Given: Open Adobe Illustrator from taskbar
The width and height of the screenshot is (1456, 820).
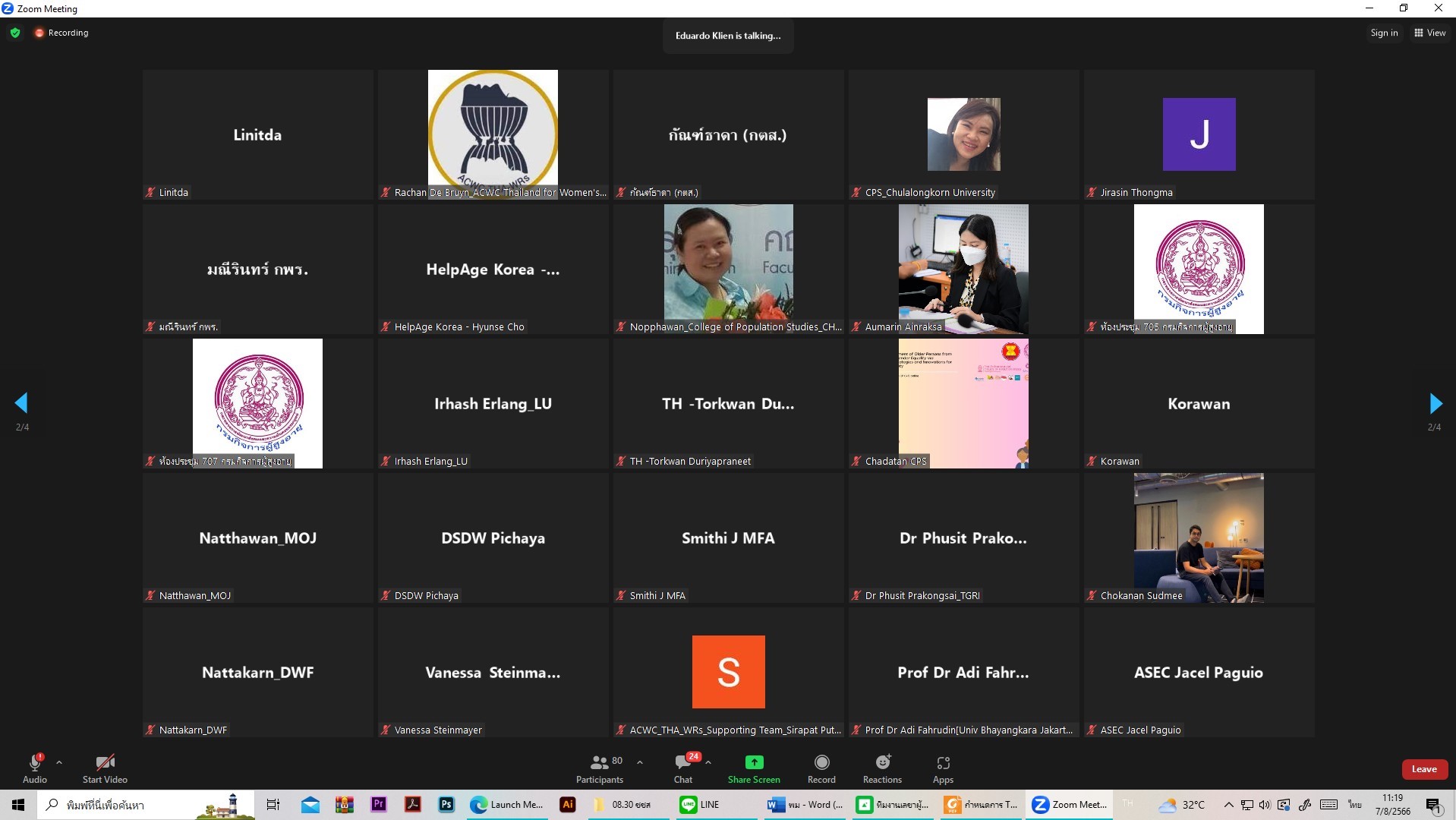Looking at the screenshot, I should [x=567, y=805].
